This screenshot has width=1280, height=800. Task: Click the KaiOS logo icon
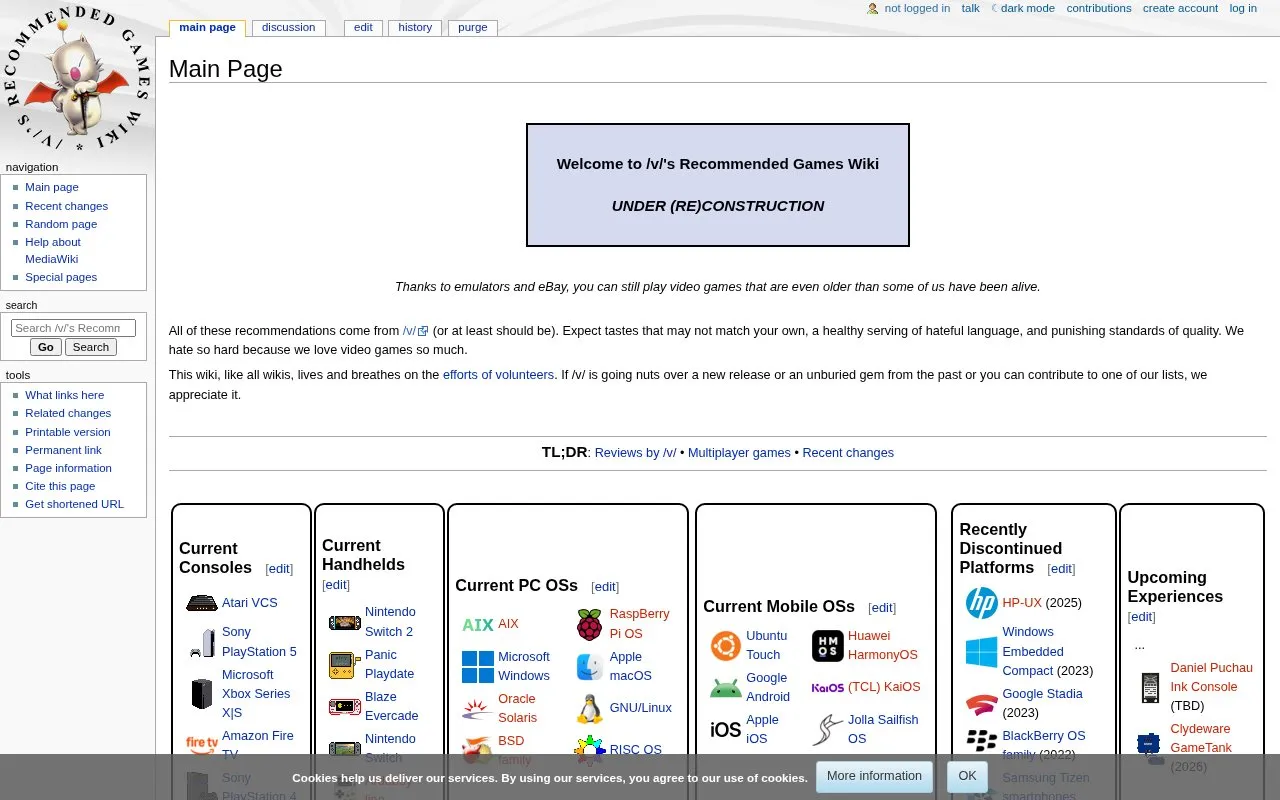click(x=828, y=688)
